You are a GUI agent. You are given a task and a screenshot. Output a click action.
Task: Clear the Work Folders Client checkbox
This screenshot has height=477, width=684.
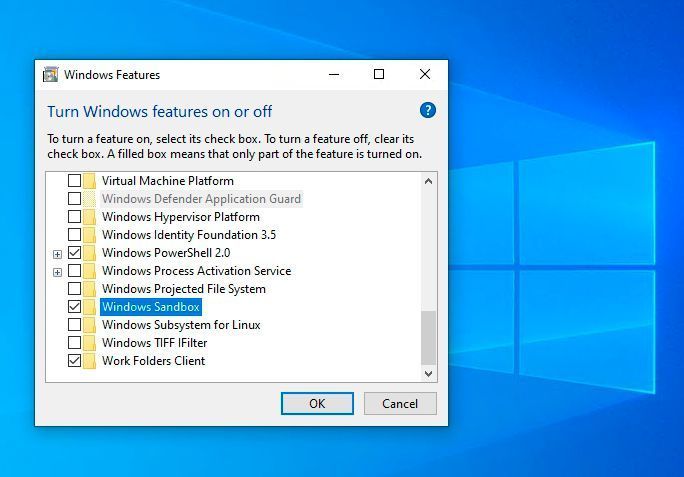[75, 360]
